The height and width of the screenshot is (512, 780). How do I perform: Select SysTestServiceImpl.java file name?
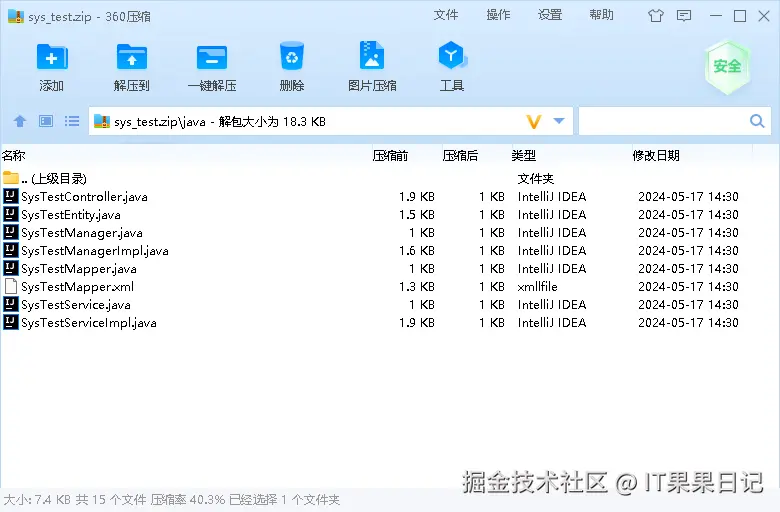pyautogui.click(x=89, y=322)
